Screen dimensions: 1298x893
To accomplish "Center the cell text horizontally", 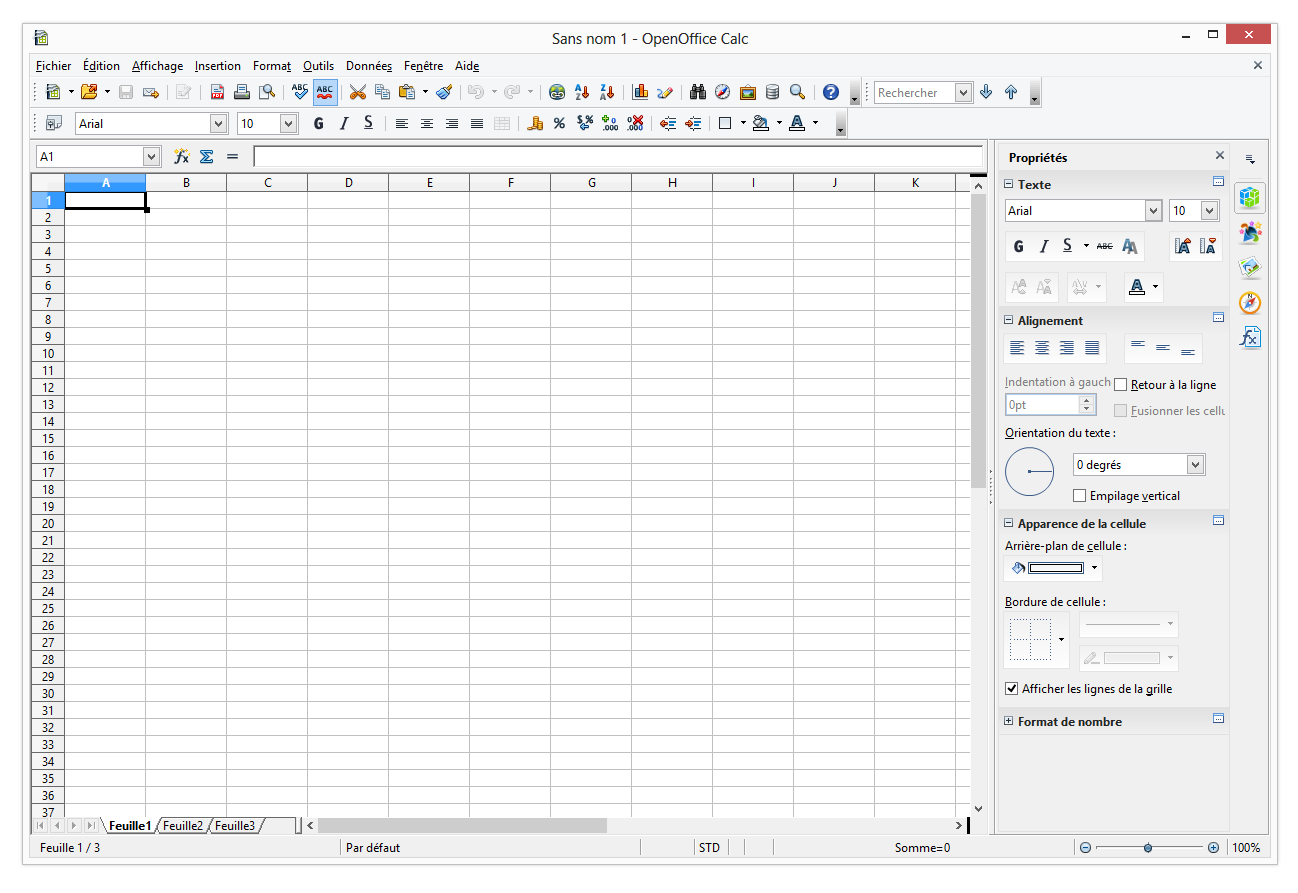I will (427, 123).
